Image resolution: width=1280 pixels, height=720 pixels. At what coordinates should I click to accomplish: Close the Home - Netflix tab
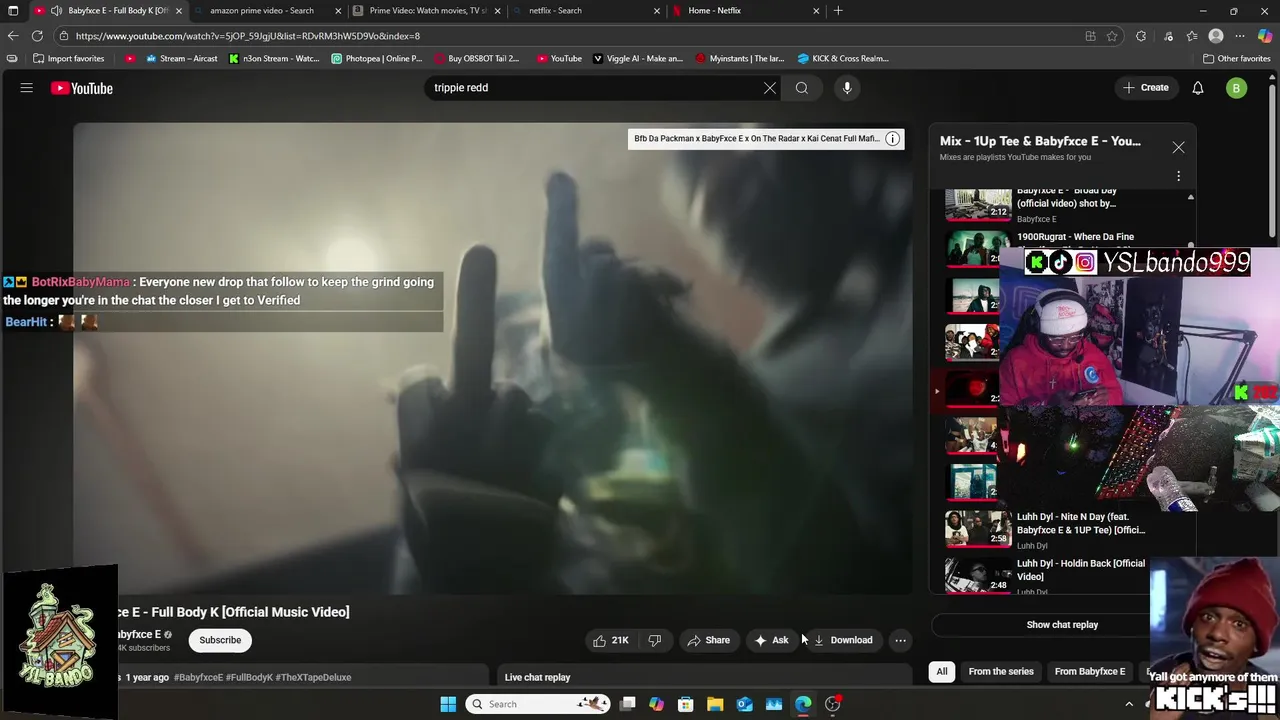[816, 11]
